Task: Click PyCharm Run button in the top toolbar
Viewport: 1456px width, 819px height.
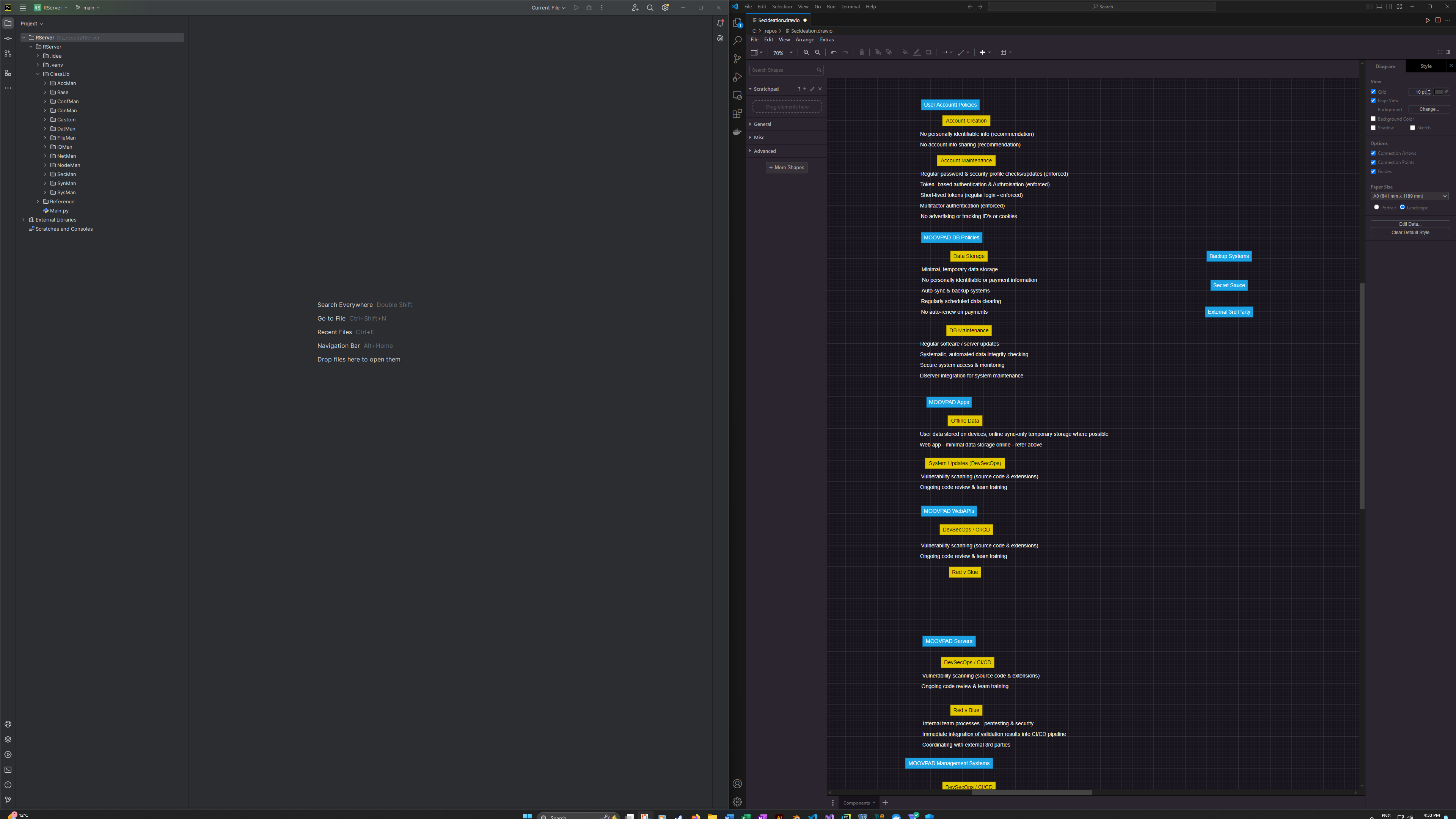Action: (576, 8)
